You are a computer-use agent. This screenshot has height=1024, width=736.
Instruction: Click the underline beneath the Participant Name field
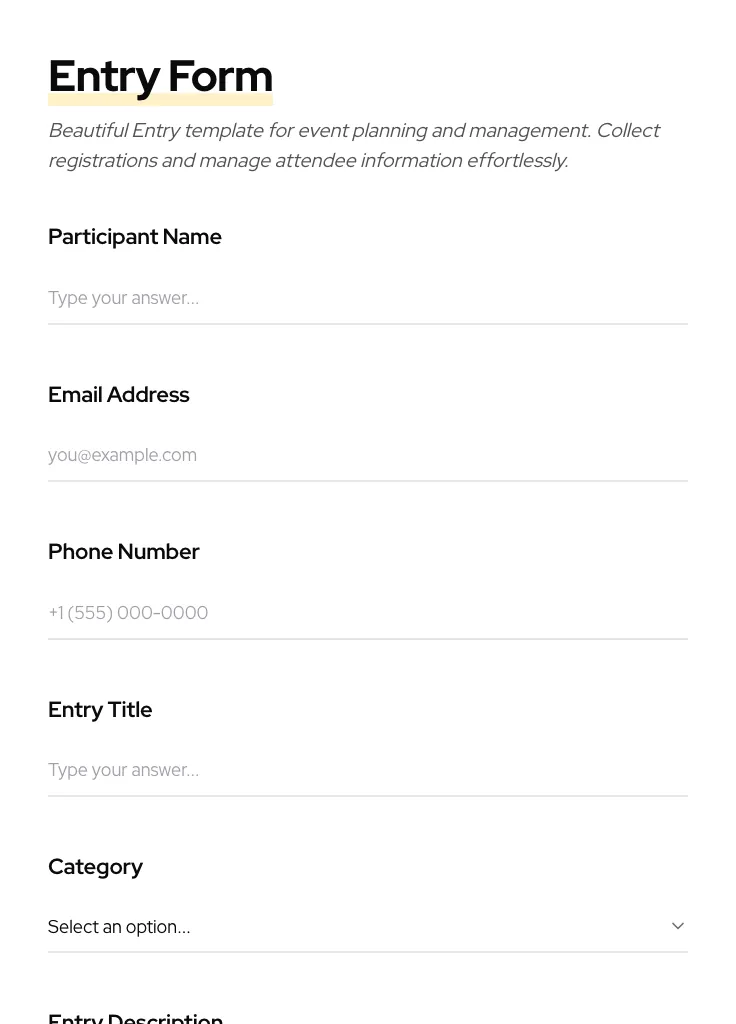[x=367, y=324]
